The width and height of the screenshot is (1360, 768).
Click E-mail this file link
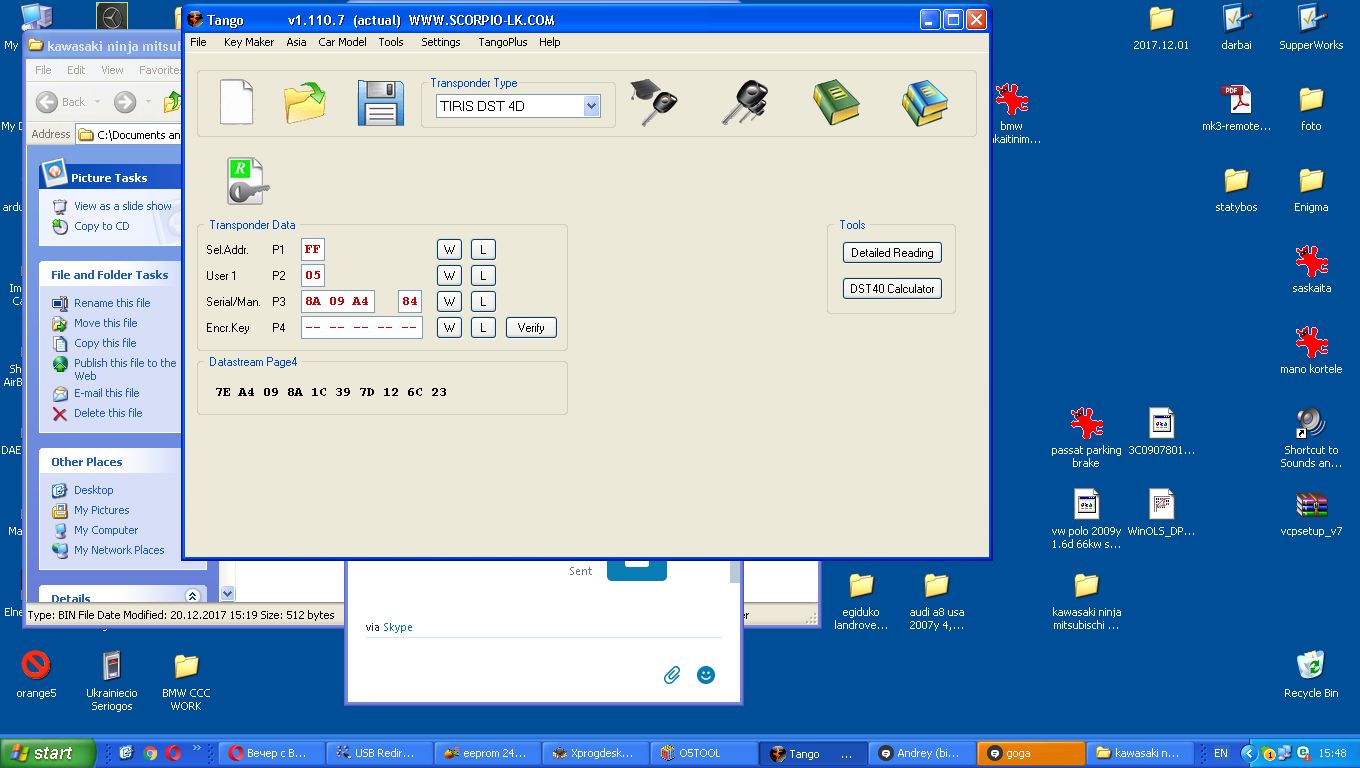click(107, 393)
